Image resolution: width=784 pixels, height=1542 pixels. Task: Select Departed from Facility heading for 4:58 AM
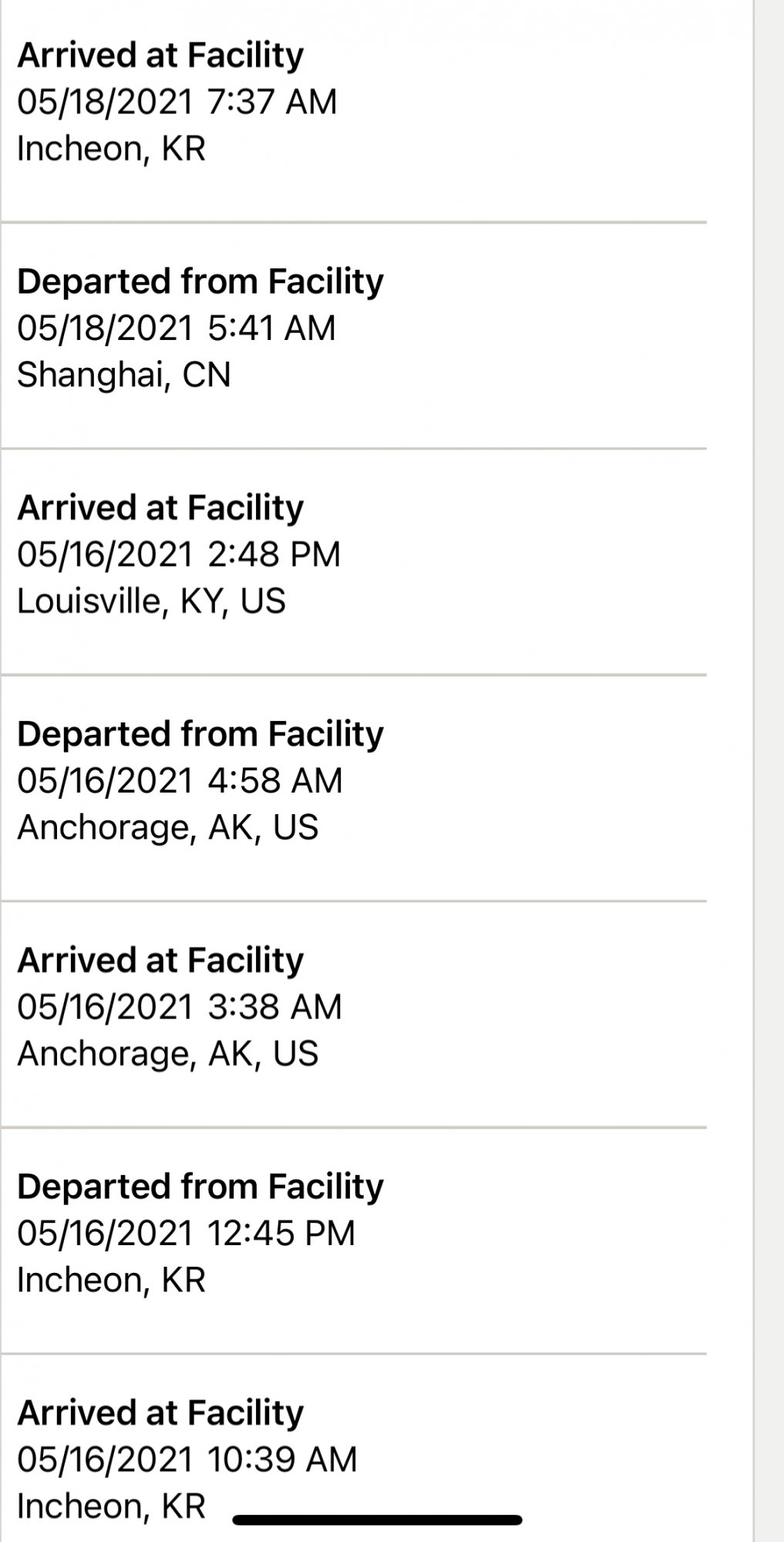pyautogui.click(x=200, y=734)
